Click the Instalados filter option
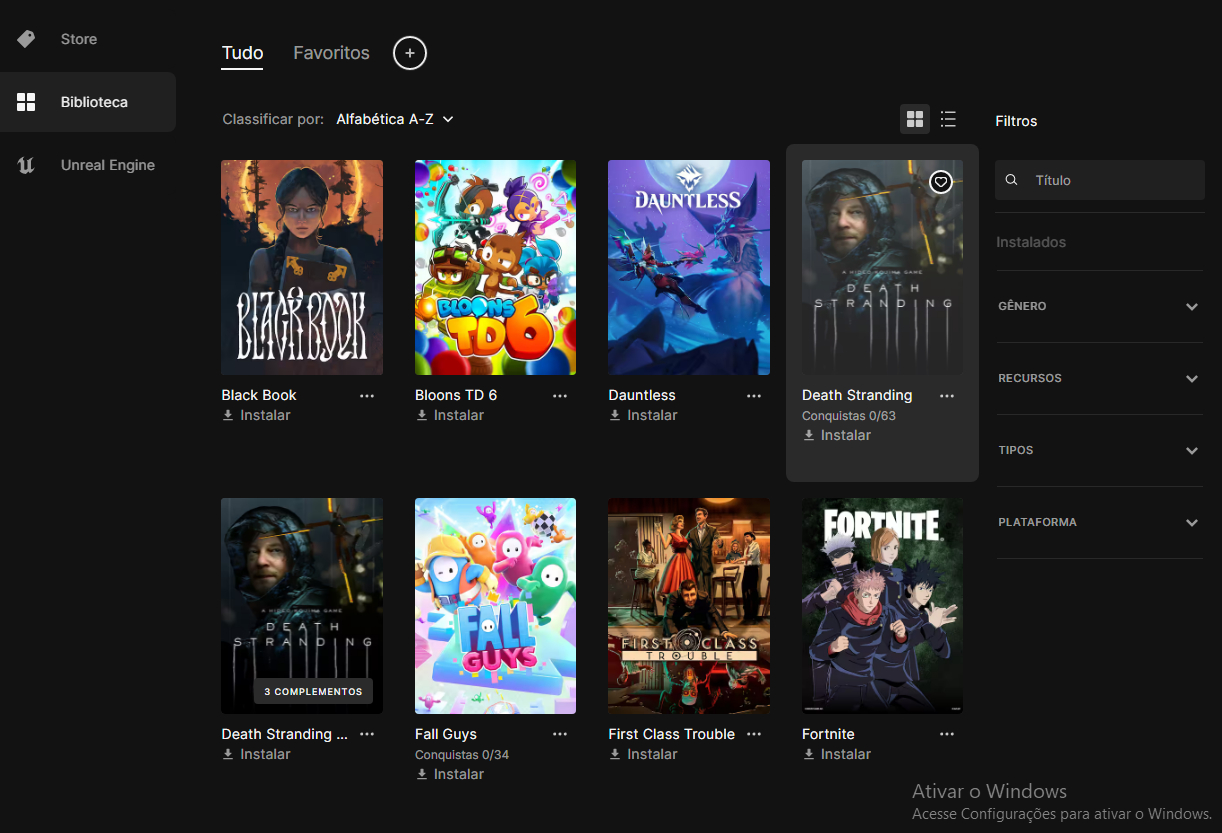This screenshot has height=833, width=1222. 1031,242
